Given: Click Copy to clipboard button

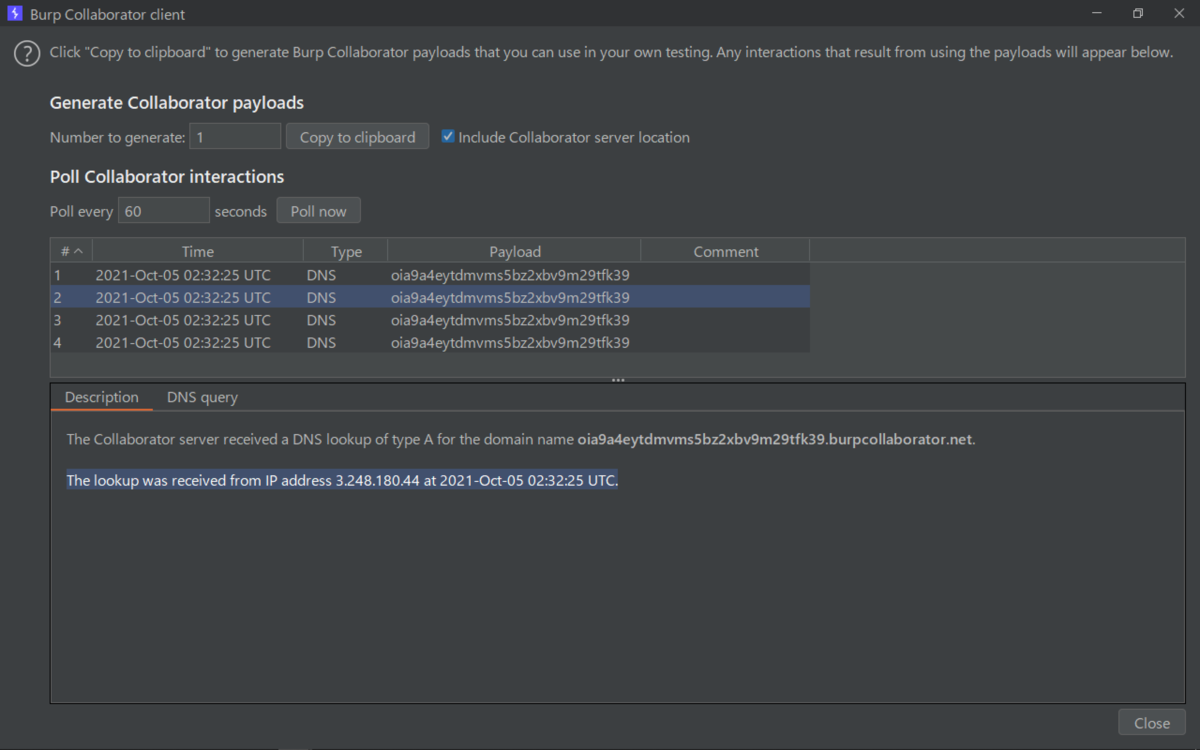Looking at the screenshot, I should (358, 137).
